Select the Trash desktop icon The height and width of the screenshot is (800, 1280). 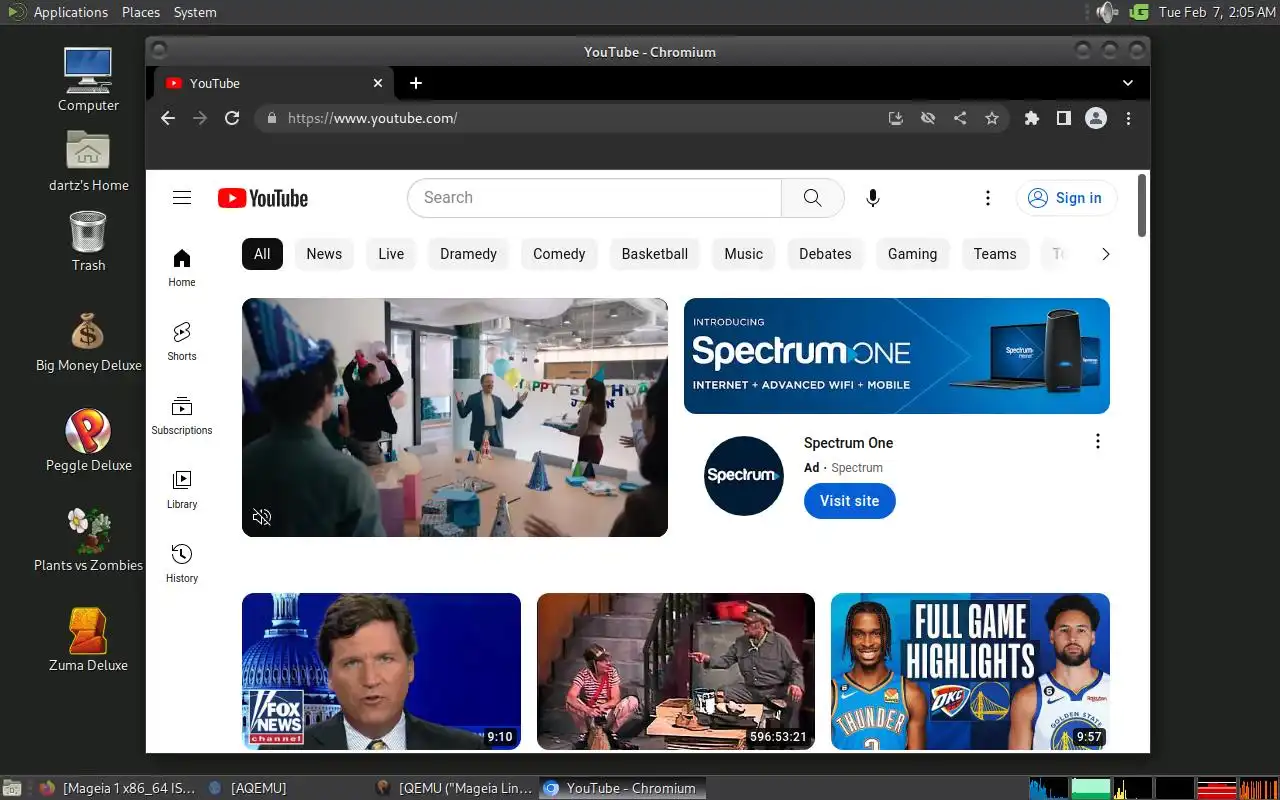[88, 241]
